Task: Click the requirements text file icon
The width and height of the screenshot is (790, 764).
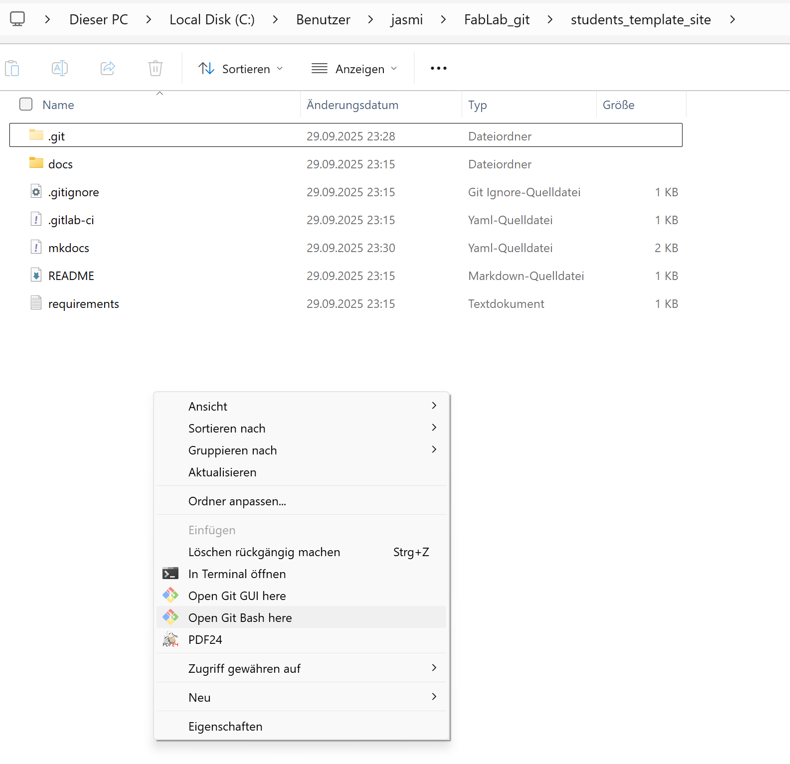Action: coord(36,303)
